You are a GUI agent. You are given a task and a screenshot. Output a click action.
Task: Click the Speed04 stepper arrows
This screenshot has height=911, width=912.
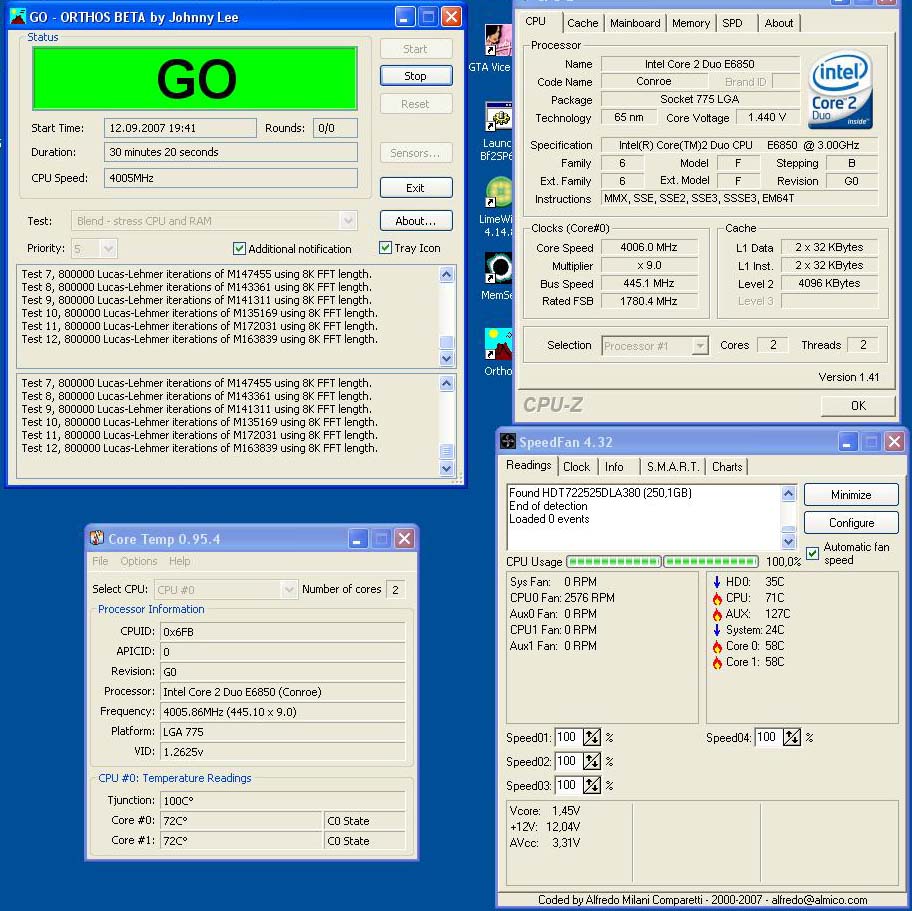click(x=792, y=737)
